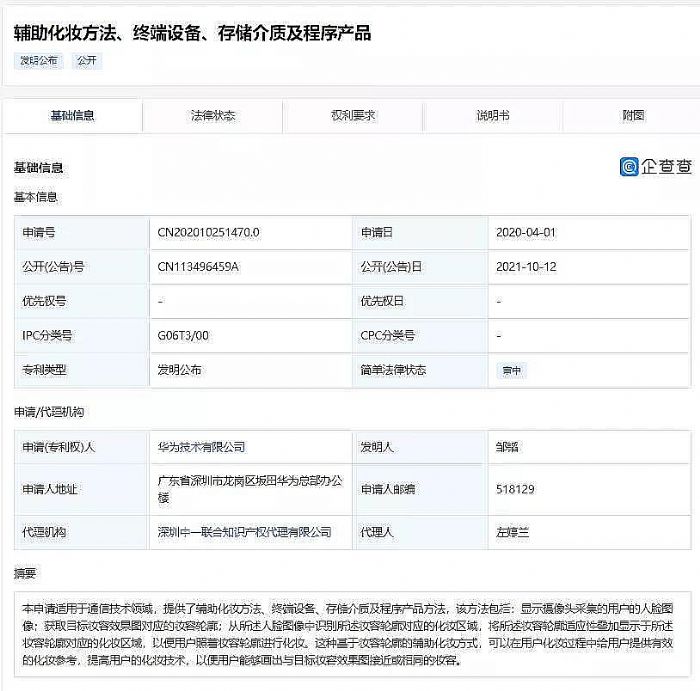
Task: Click the IPC分类号 label cell
Action: pos(82,336)
